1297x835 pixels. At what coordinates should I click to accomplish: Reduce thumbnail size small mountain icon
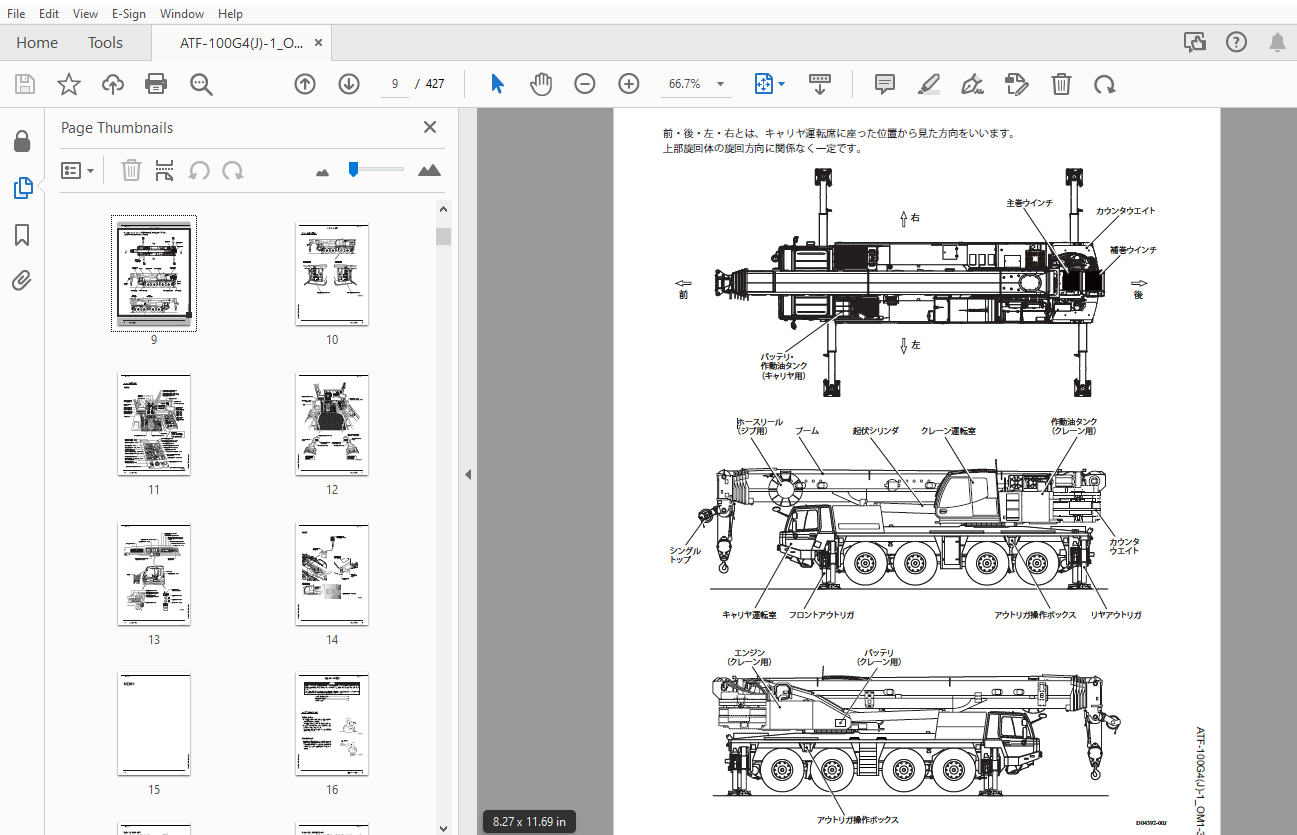[322, 172]
